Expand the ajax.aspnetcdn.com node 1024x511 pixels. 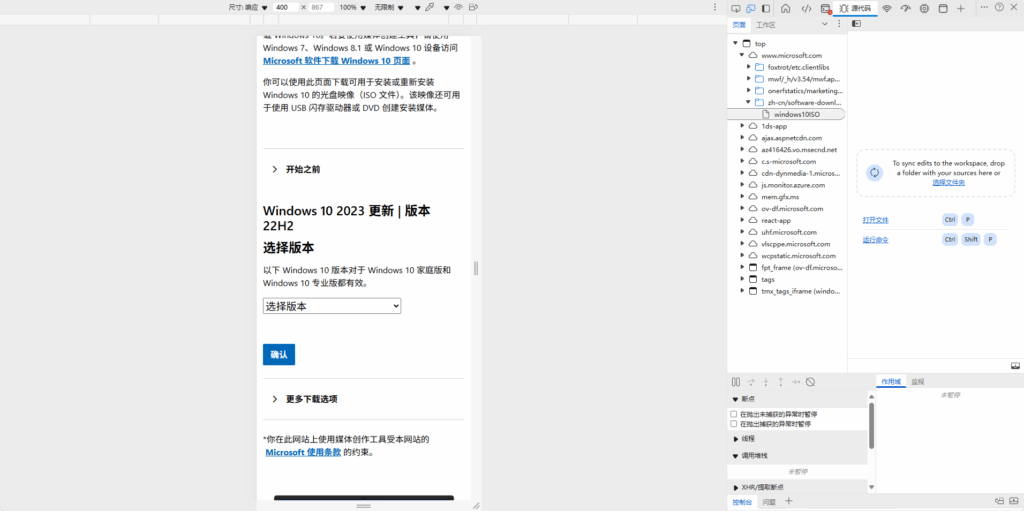point(742,138)
